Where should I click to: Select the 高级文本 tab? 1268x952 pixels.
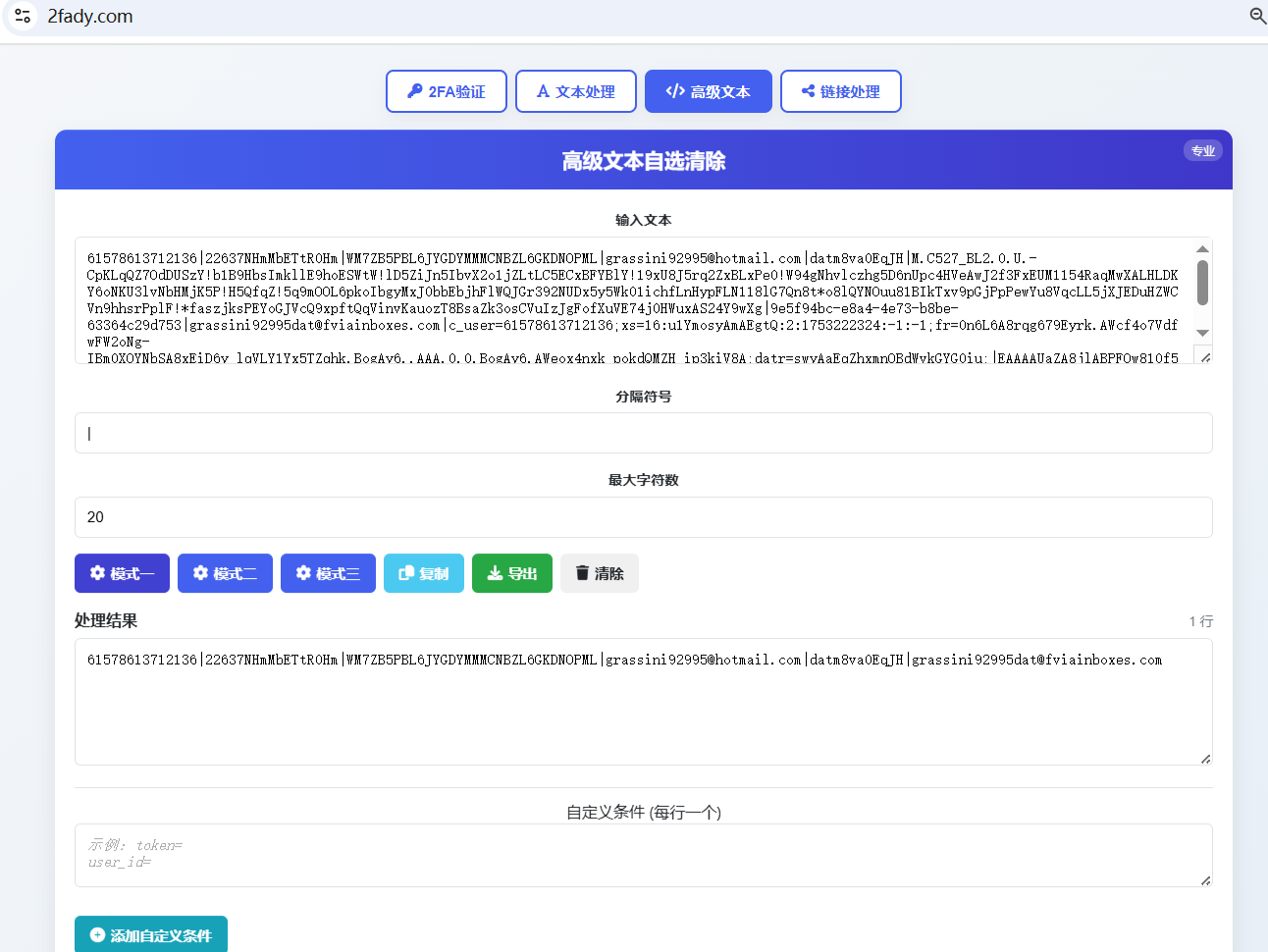point(708,91)
